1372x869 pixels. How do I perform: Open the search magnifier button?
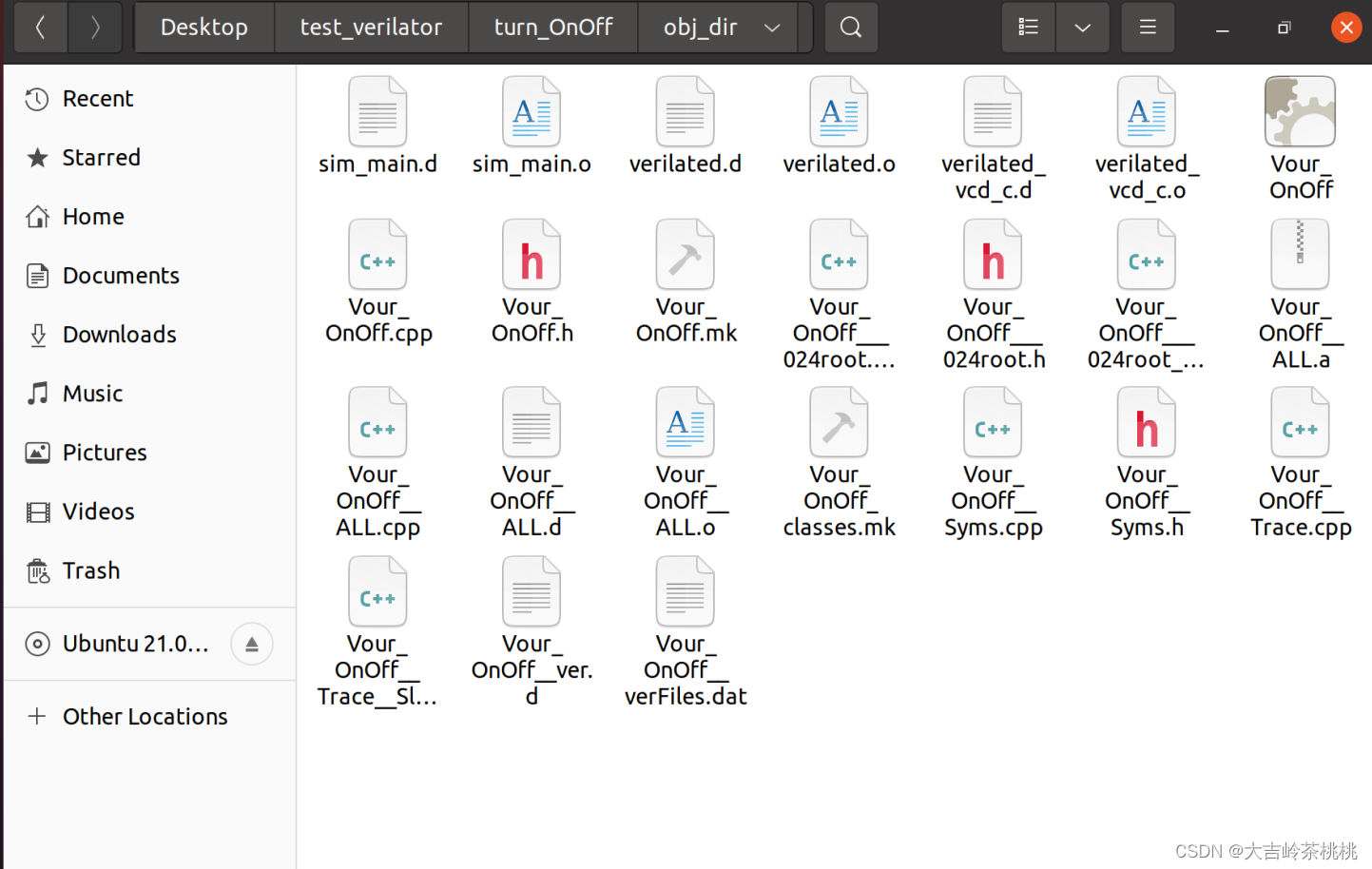click(x=851, y=28)
